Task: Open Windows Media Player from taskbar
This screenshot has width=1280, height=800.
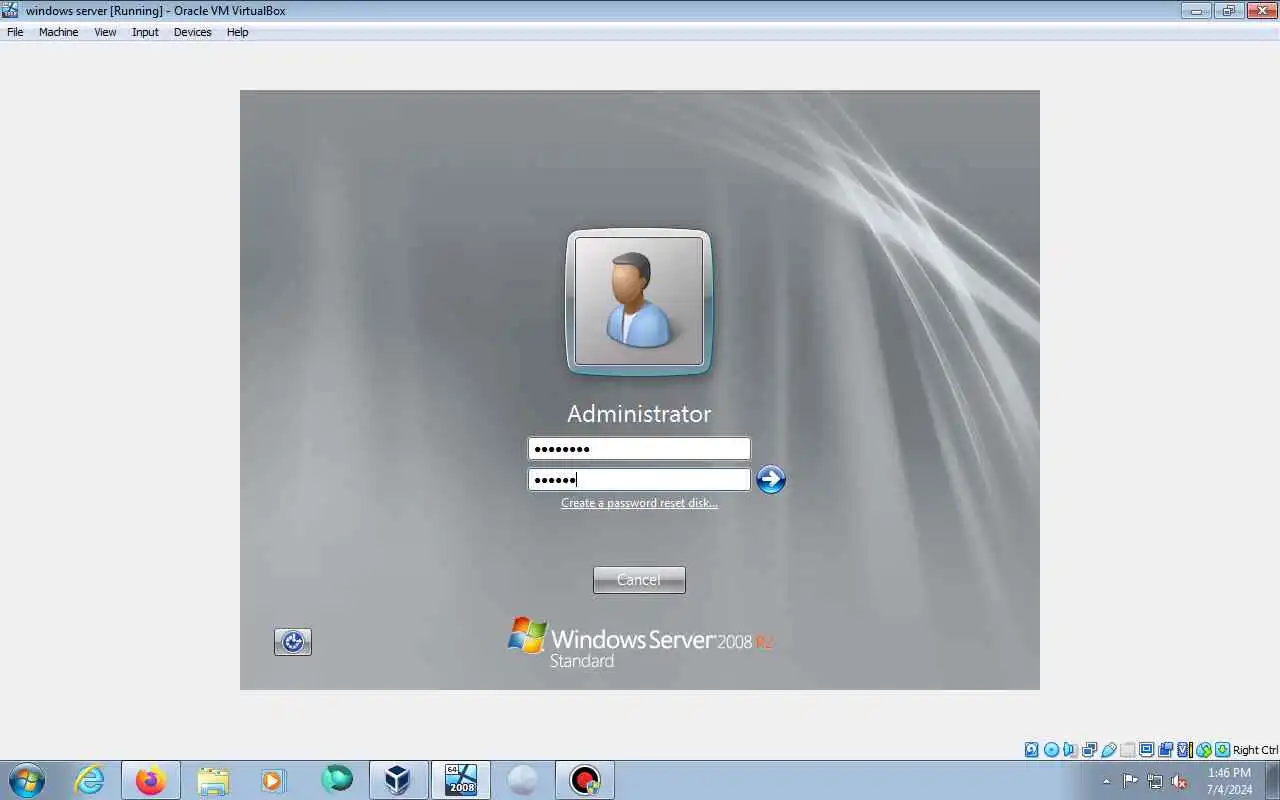Action: (274, 780)
